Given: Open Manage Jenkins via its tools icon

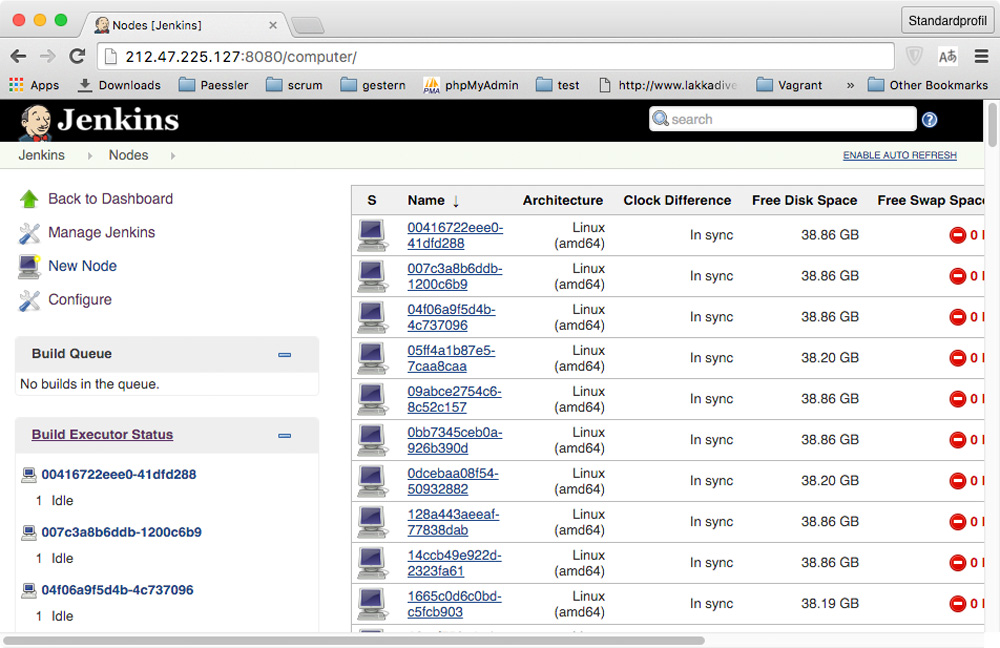Looking at the screenshot, I should point(29,233).
